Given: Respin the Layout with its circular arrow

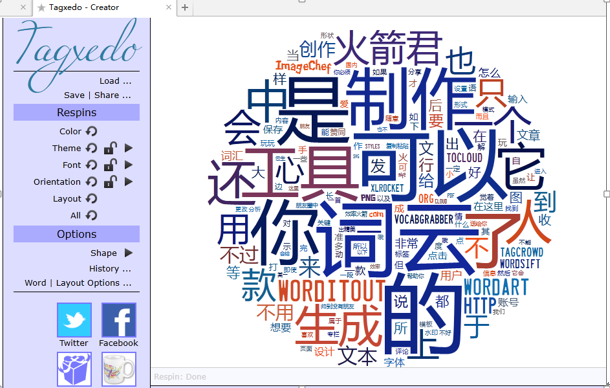Looking at the screenshot, I should (x=91, y=198).
